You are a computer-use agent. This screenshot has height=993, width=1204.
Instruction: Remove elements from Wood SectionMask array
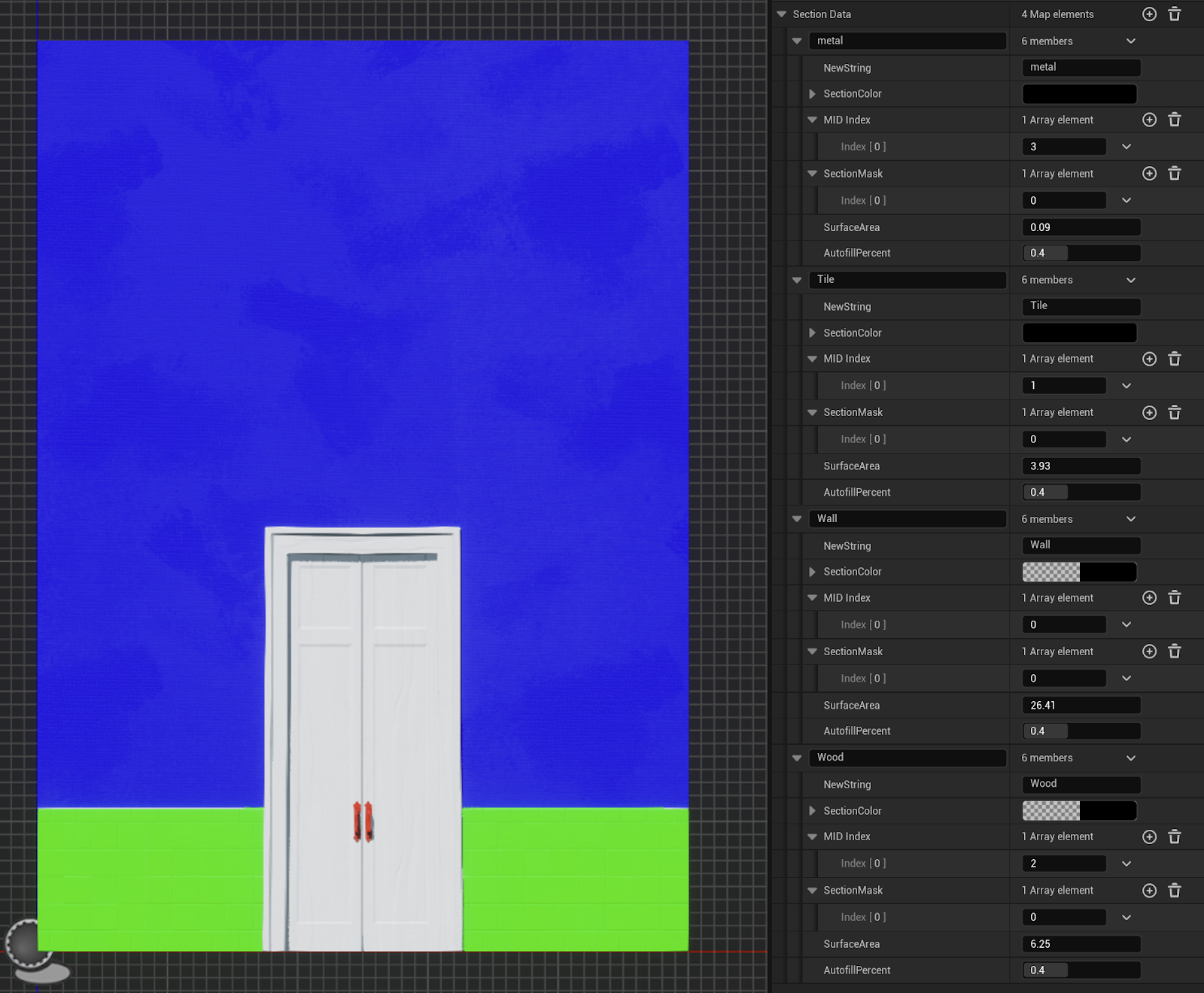click(1174, 891)
